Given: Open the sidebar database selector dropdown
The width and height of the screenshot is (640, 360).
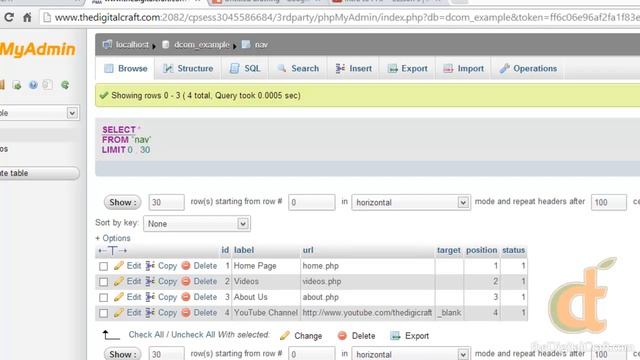Looking at the screenshot, I should (39, 113).
